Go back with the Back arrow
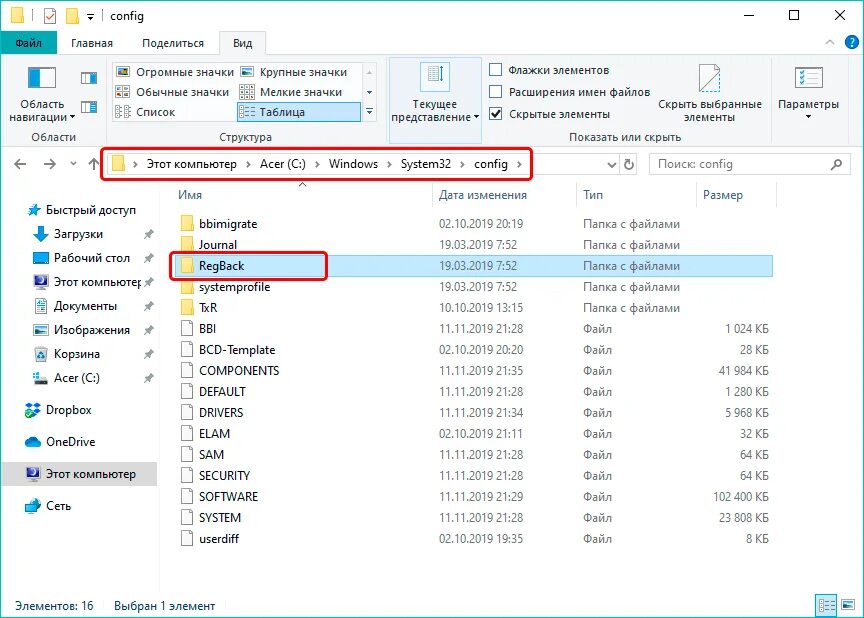Image resolution: width=864 pixels, height=618 pixels. click(20, 164)
